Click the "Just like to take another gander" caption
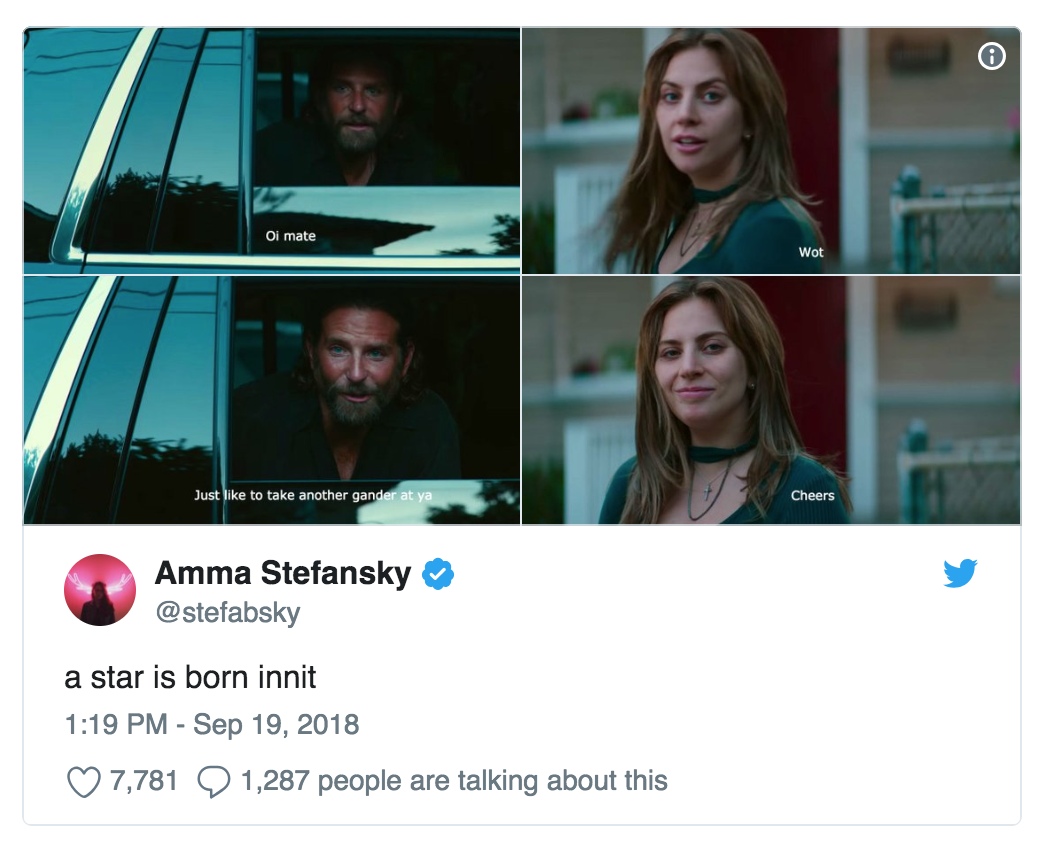Viewport: 1044px width, 842px height. point(313,495)
